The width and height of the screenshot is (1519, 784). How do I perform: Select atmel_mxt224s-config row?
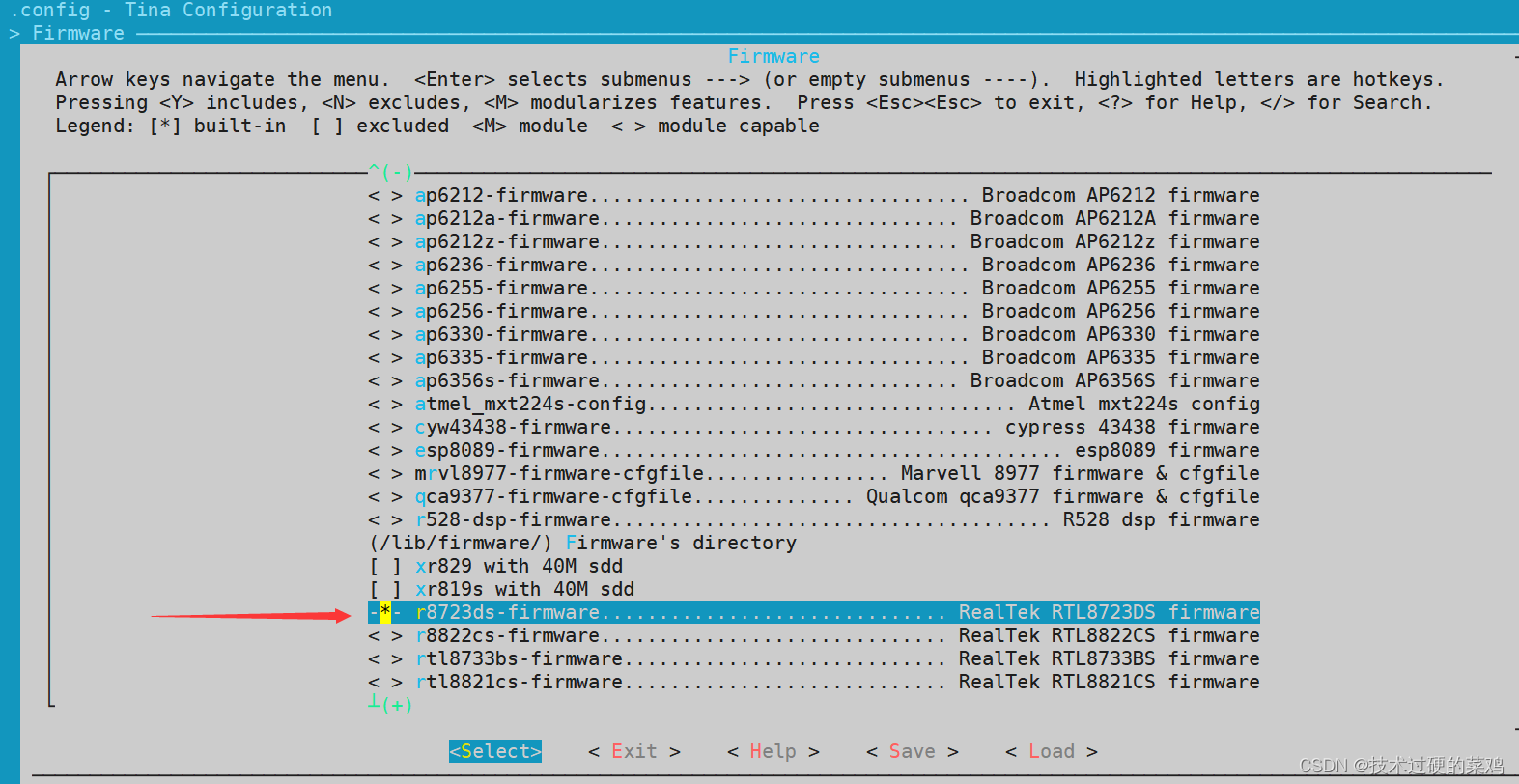[x=814, y=405]
